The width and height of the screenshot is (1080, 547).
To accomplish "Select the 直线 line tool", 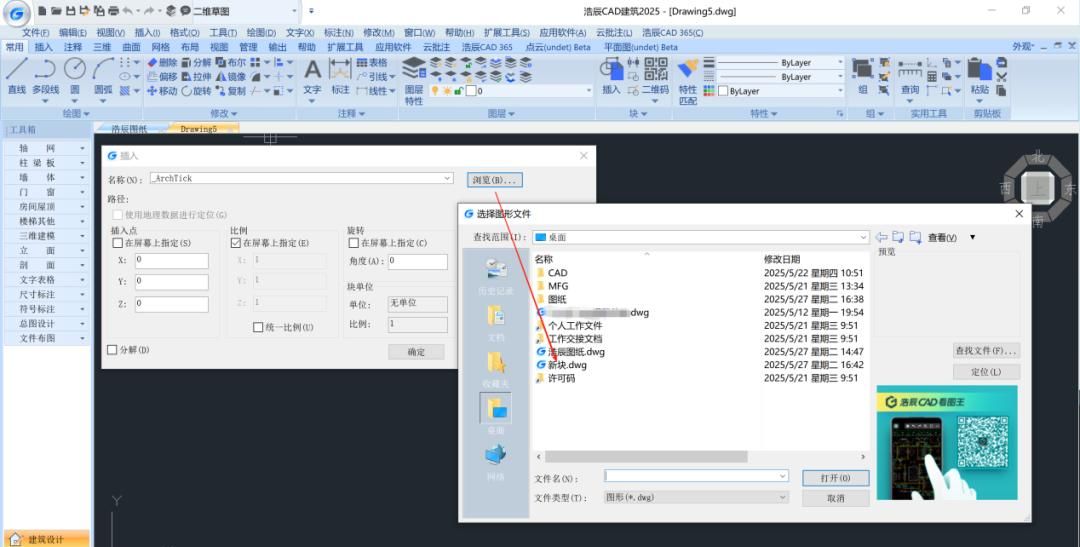I will (16, 74).
